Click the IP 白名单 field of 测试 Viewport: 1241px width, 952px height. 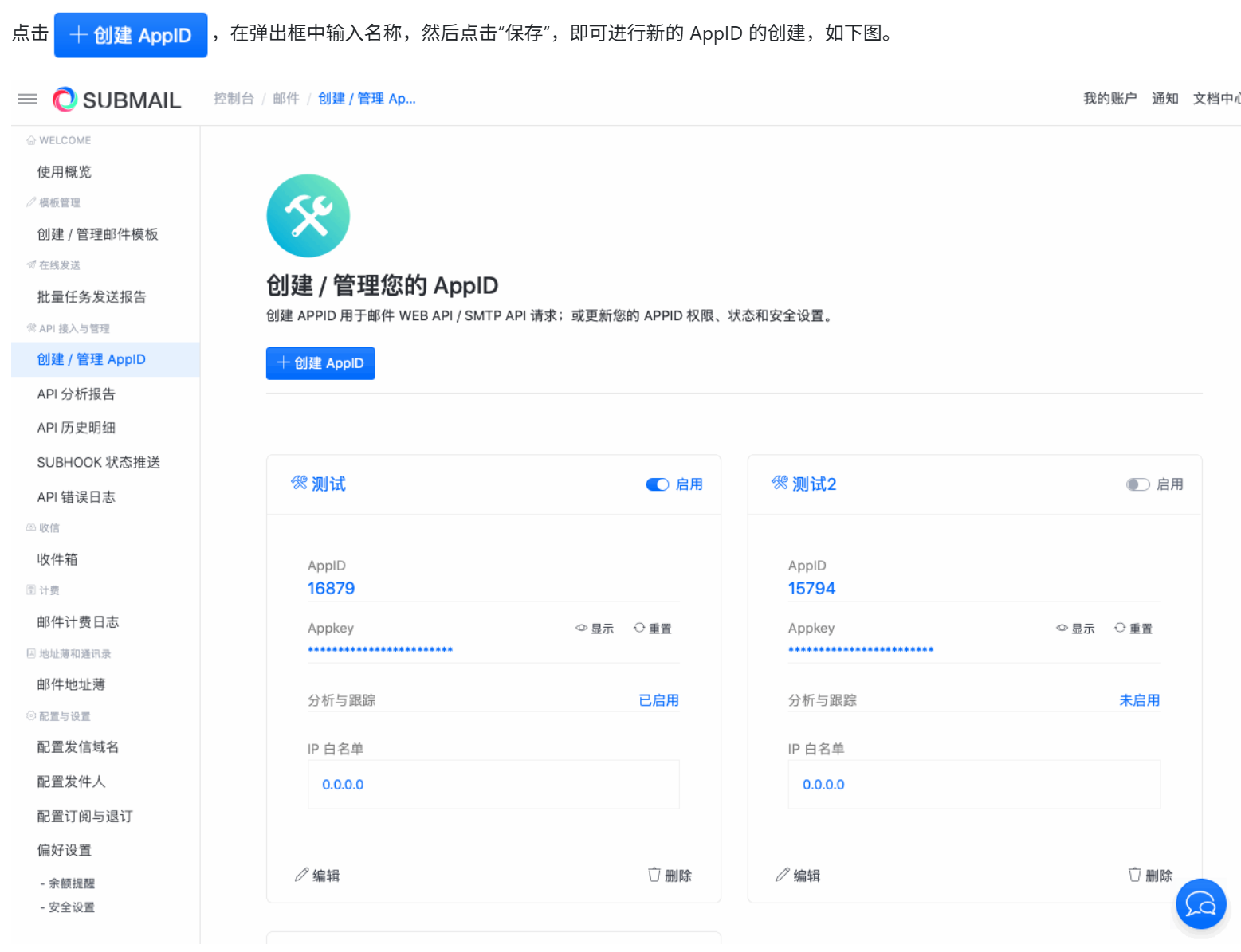[493, 785]
